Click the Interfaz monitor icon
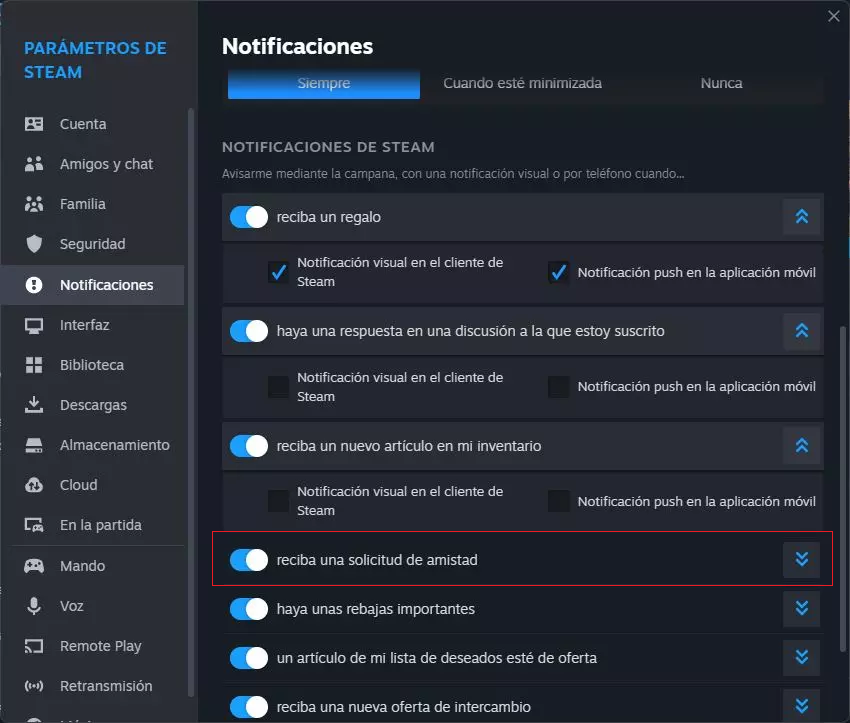This screenshot has width=850, height=723. point(34,325)
